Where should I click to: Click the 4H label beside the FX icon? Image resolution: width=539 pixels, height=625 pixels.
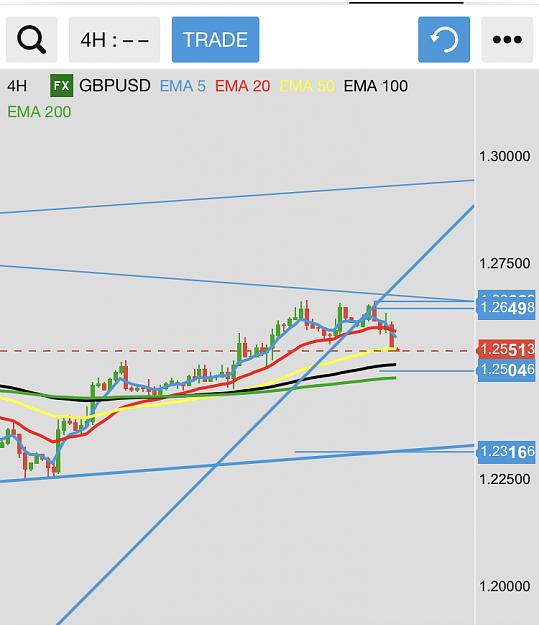coord(17,86)
